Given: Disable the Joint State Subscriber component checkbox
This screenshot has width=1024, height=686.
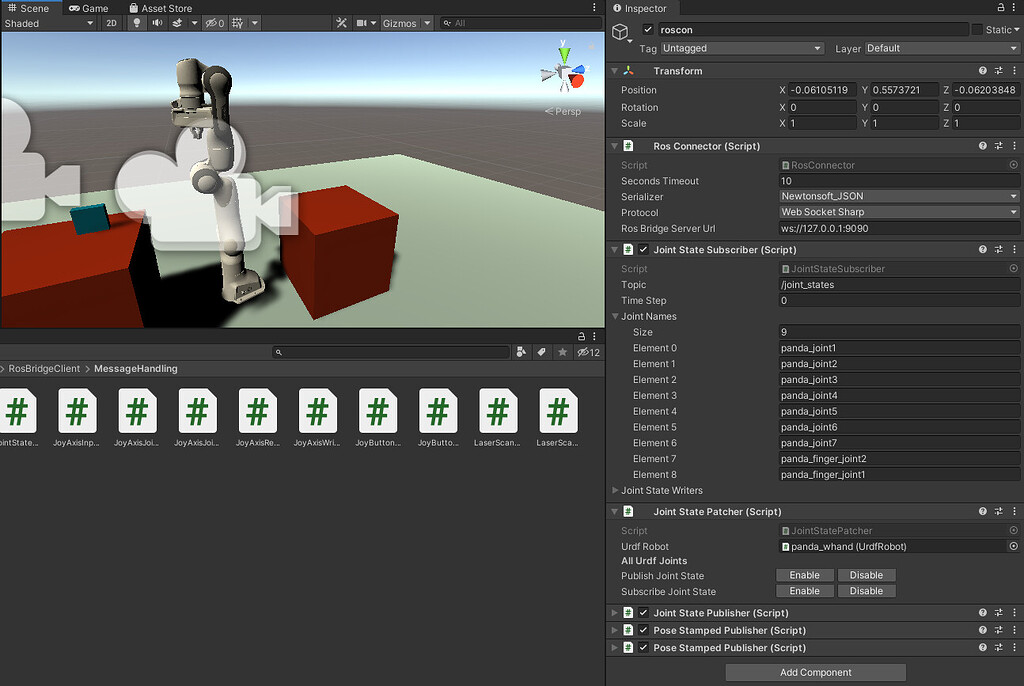Looking at the screenshot, I should coord(641,249).
